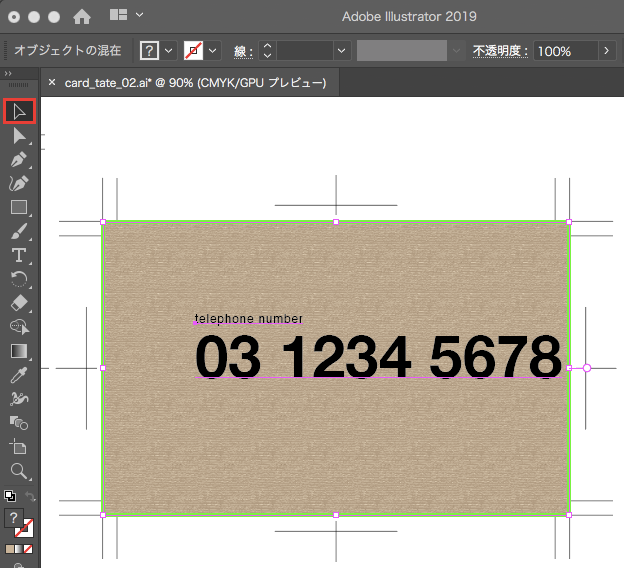Click the Home icon in title bar
624x568 pixels.
82,16
